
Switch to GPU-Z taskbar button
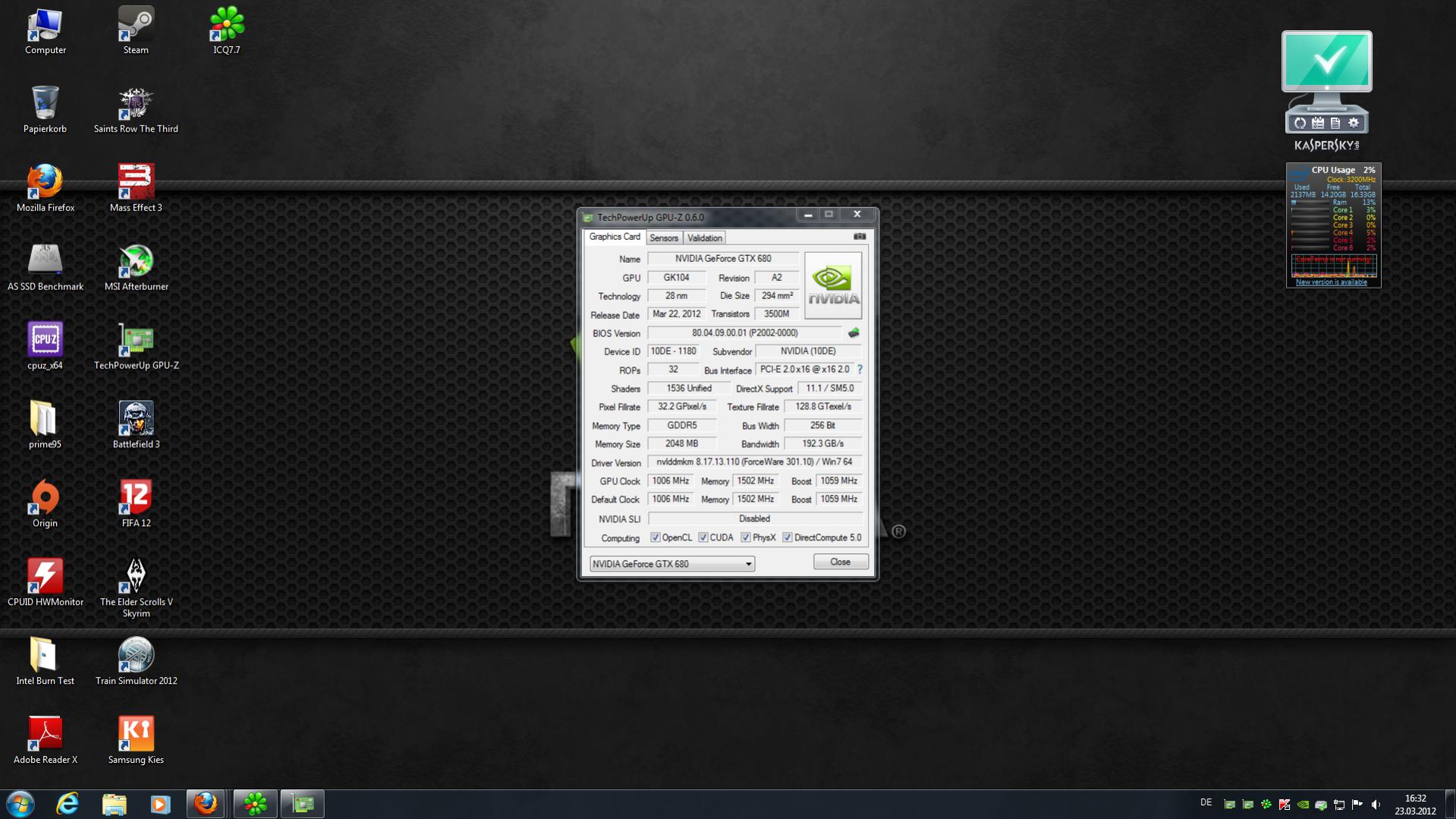303,804
